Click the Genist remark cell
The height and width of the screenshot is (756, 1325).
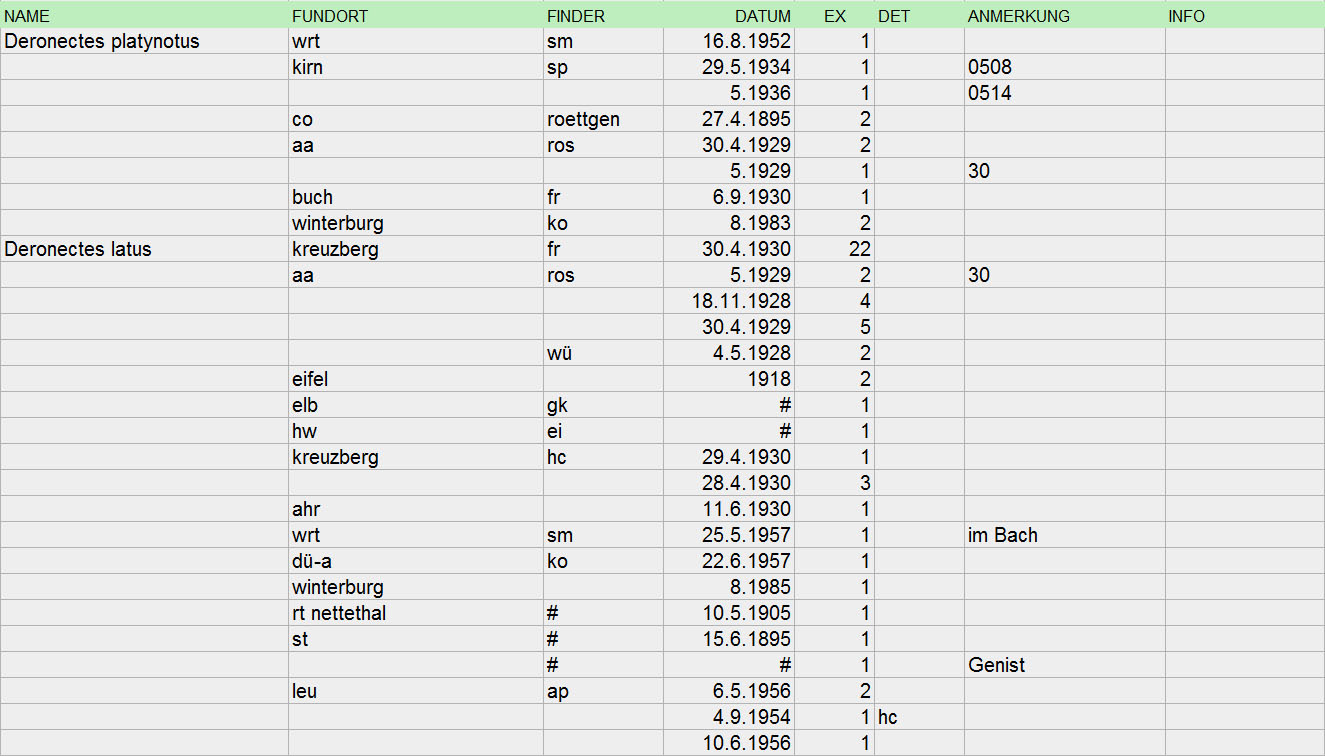[x=996, y=665]
